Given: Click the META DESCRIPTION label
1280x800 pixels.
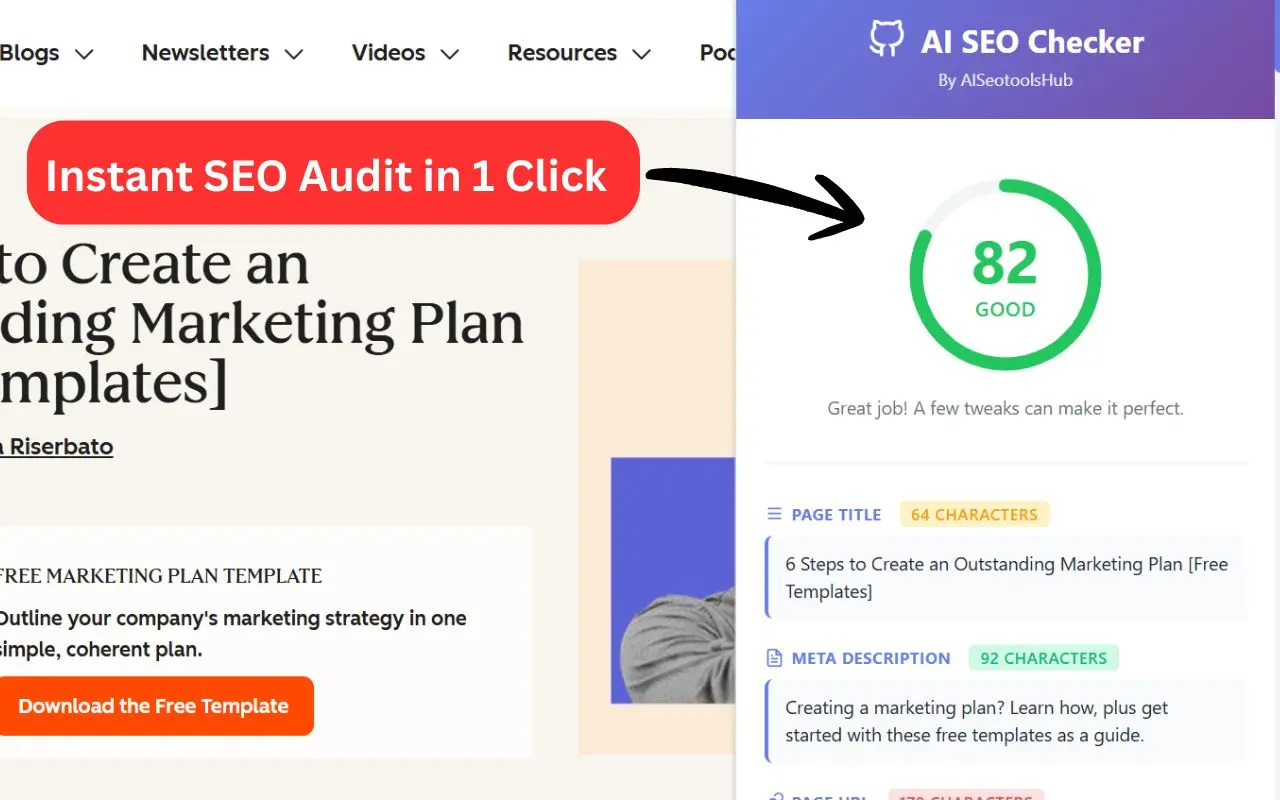Looking at the screenshot, I should coord(871,658).
